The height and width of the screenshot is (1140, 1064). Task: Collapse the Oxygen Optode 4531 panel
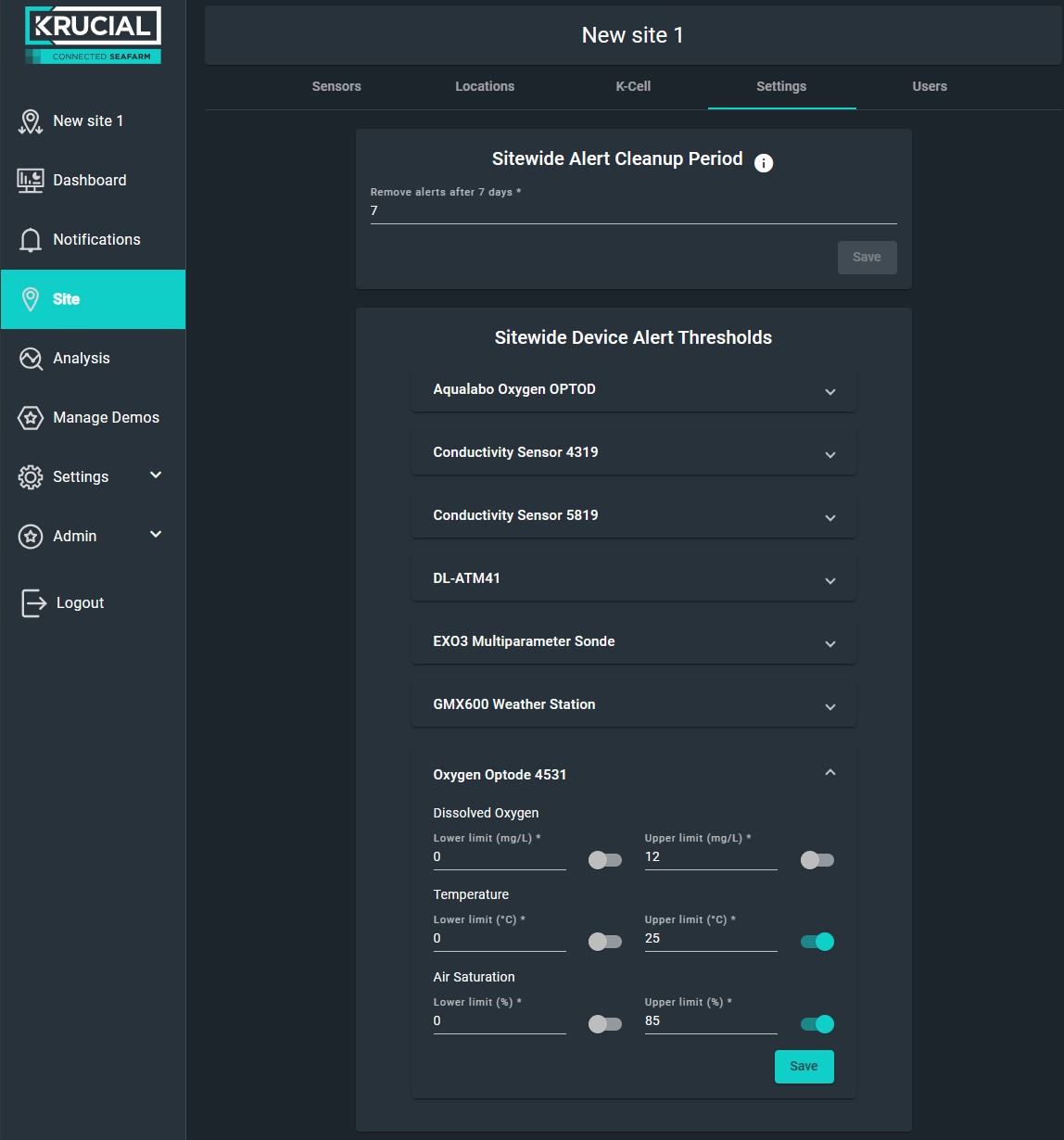[x=634, y=774]
